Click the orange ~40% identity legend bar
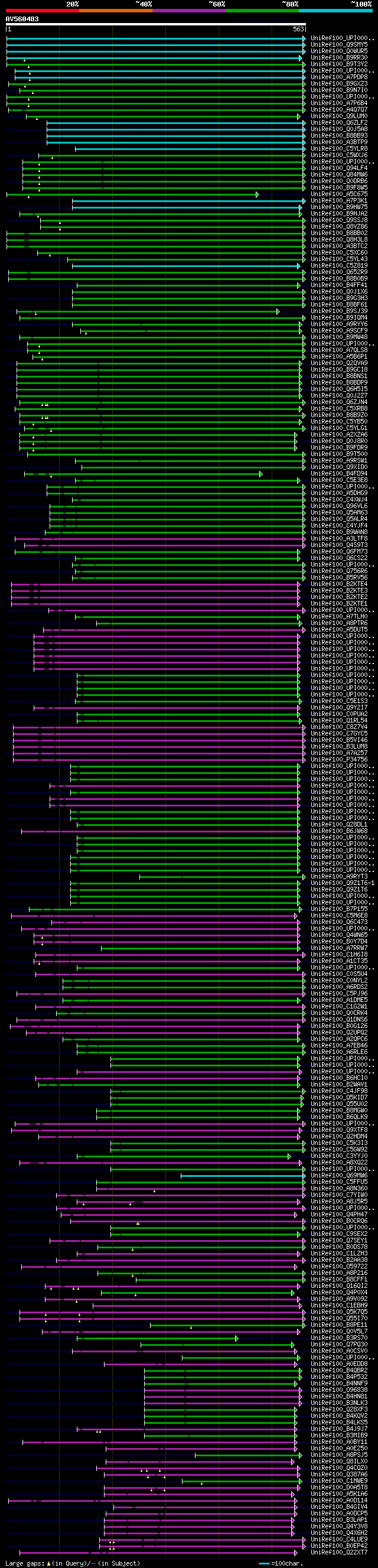This screenshot has height=1568, width=378. (116, 11)
